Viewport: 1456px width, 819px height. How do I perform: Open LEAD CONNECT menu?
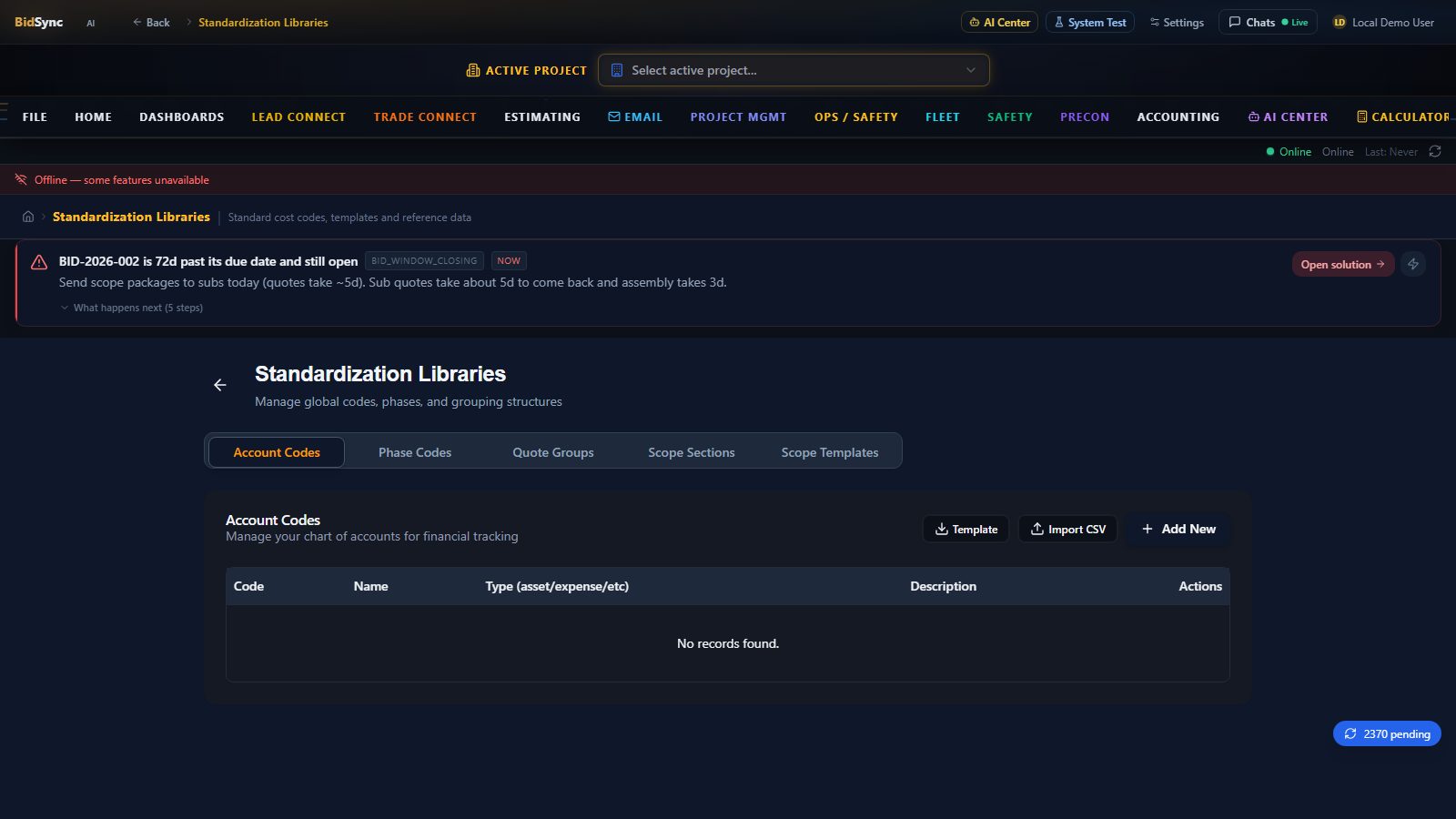tap(298, 116)
